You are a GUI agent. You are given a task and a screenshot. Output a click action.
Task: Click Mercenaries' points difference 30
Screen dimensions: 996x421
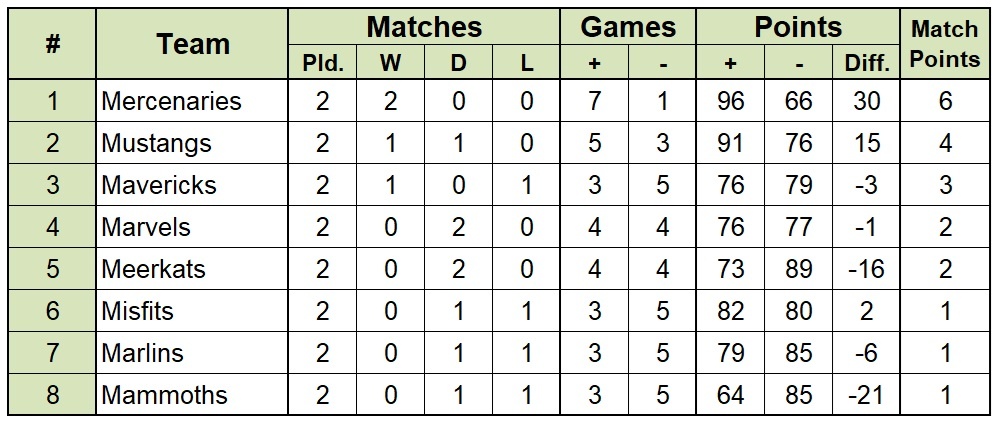point(866,101)
